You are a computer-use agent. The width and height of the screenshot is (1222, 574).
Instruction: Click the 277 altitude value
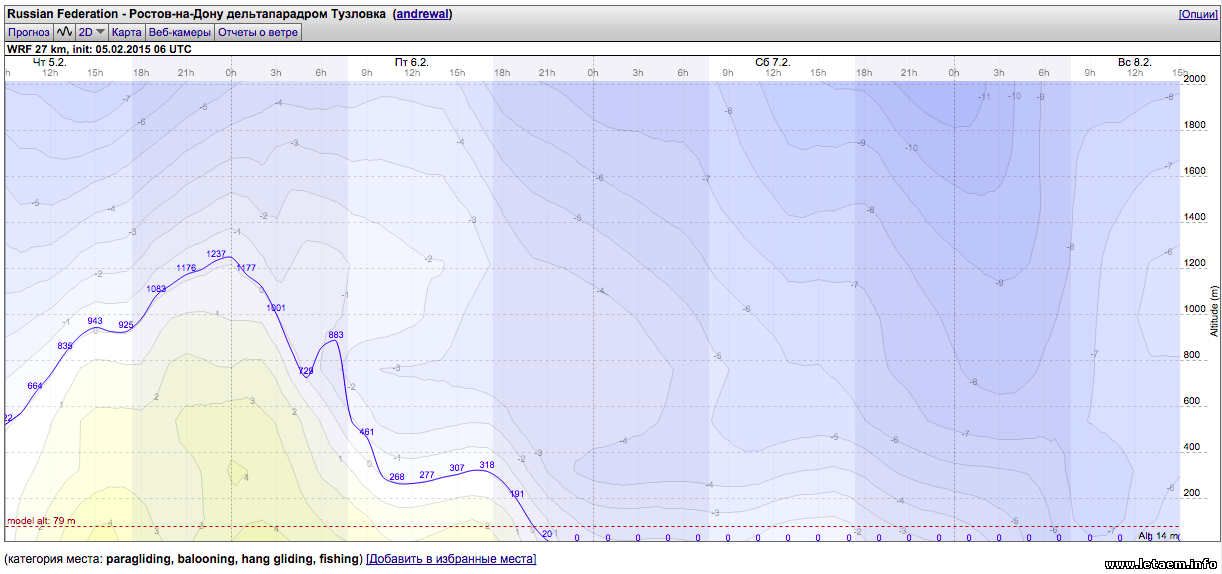427,475
